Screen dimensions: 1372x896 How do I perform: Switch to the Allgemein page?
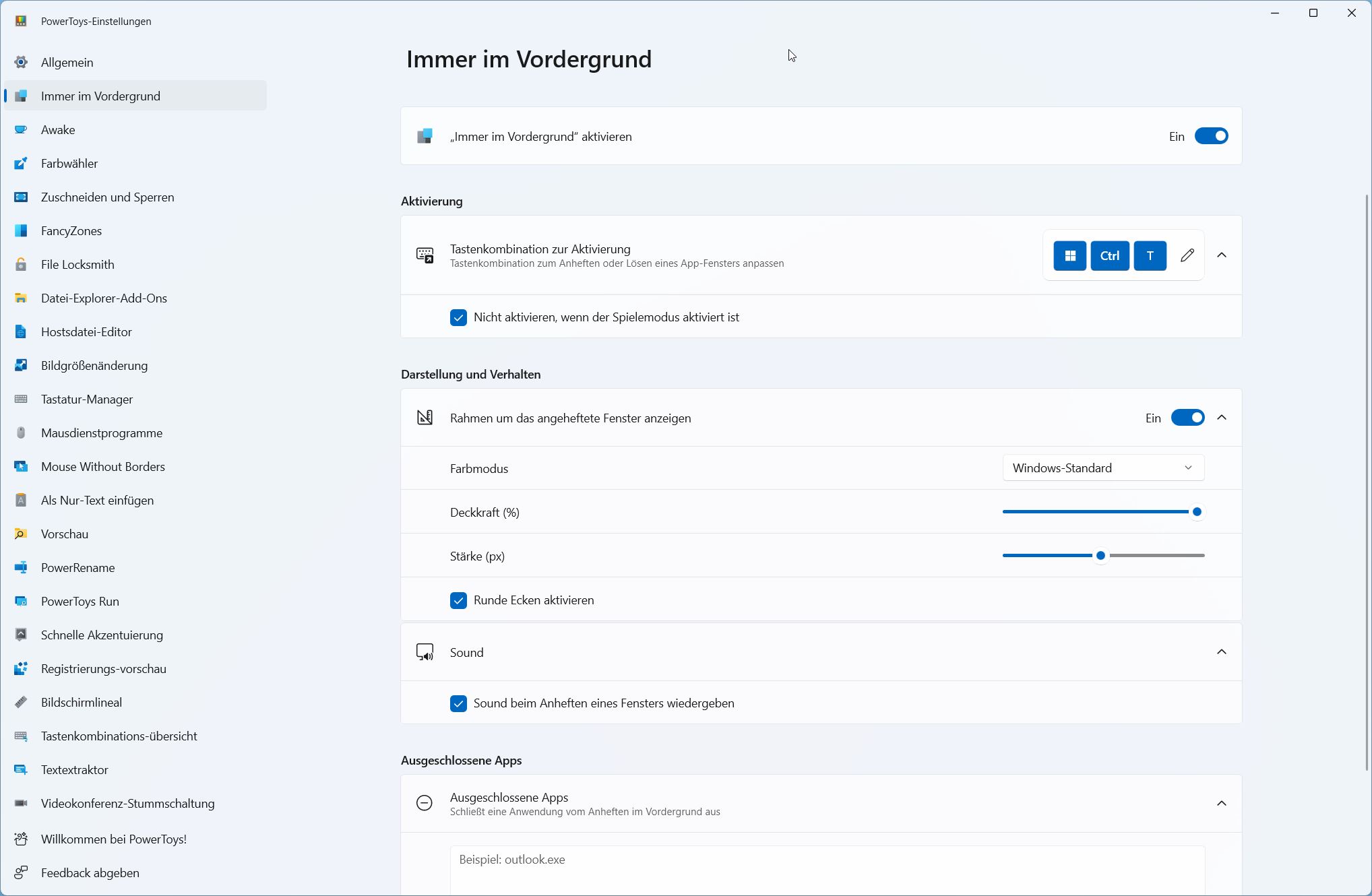pyautogui.click(x=67, y=63)
